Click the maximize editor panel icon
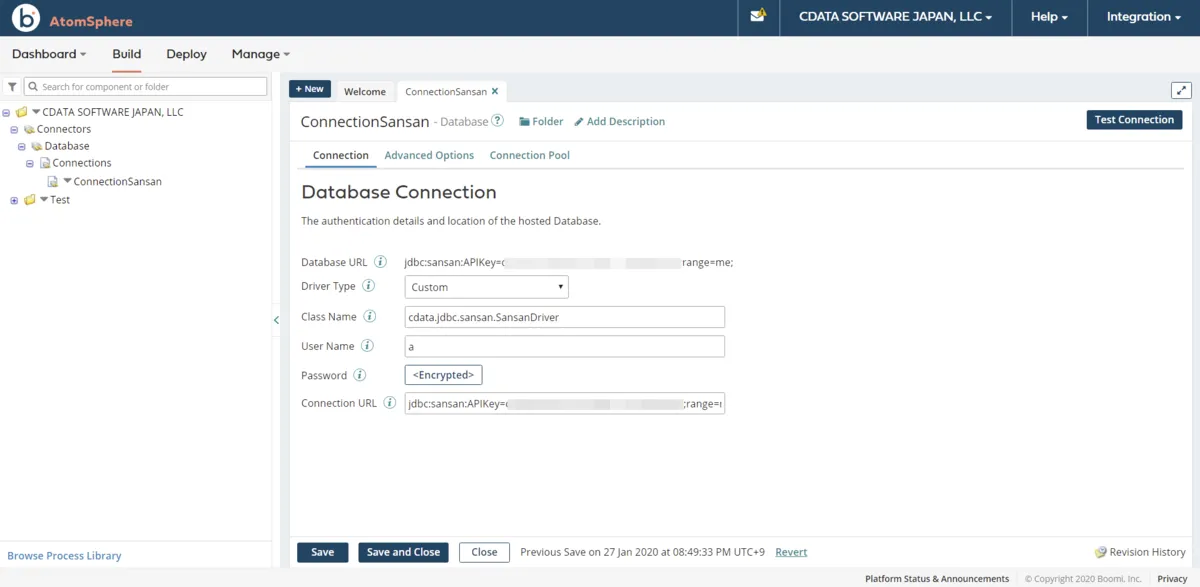The height and width of the screenshot is (587, 1200). (1181, 90)
